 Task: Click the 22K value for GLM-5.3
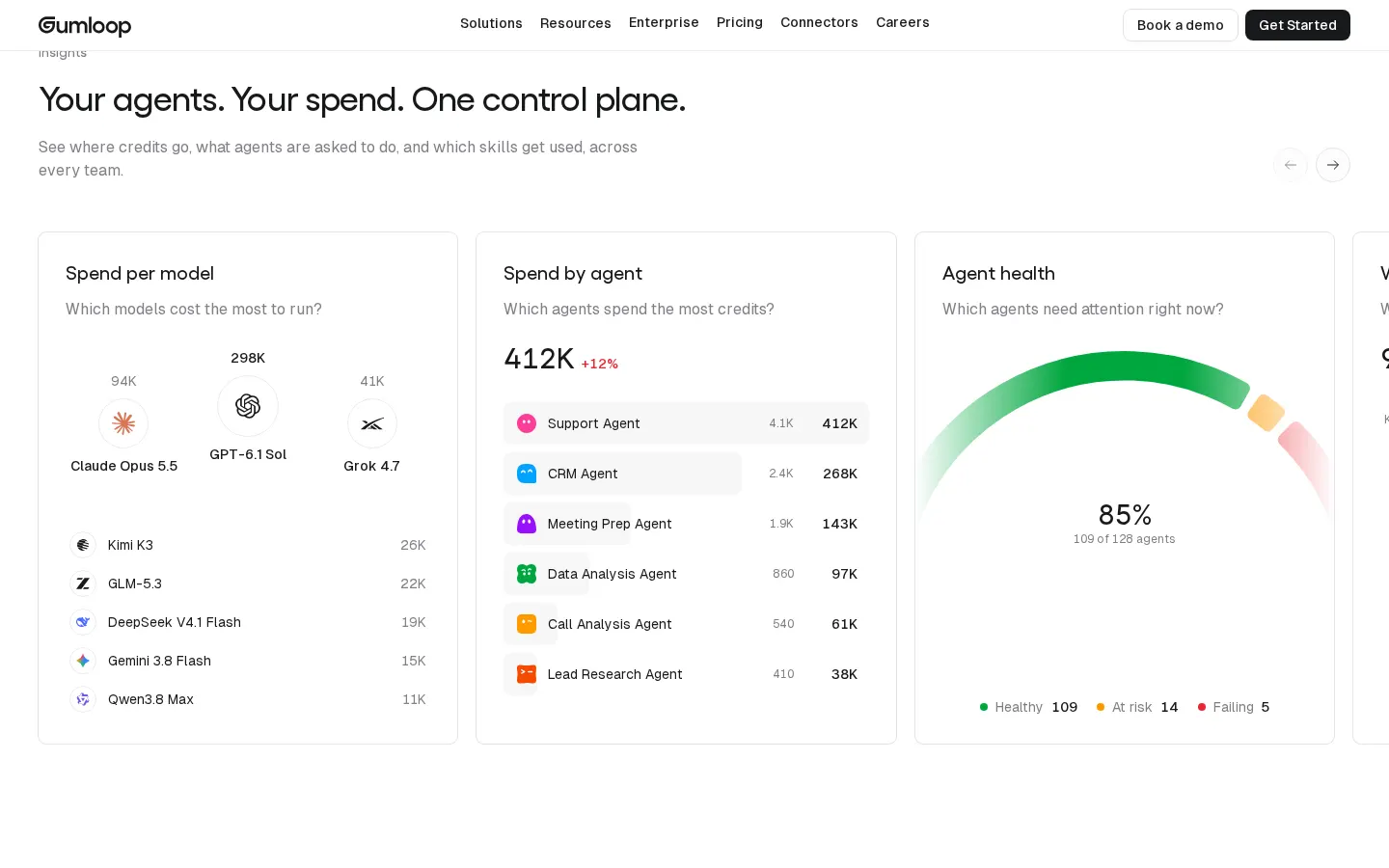(414, 583)
